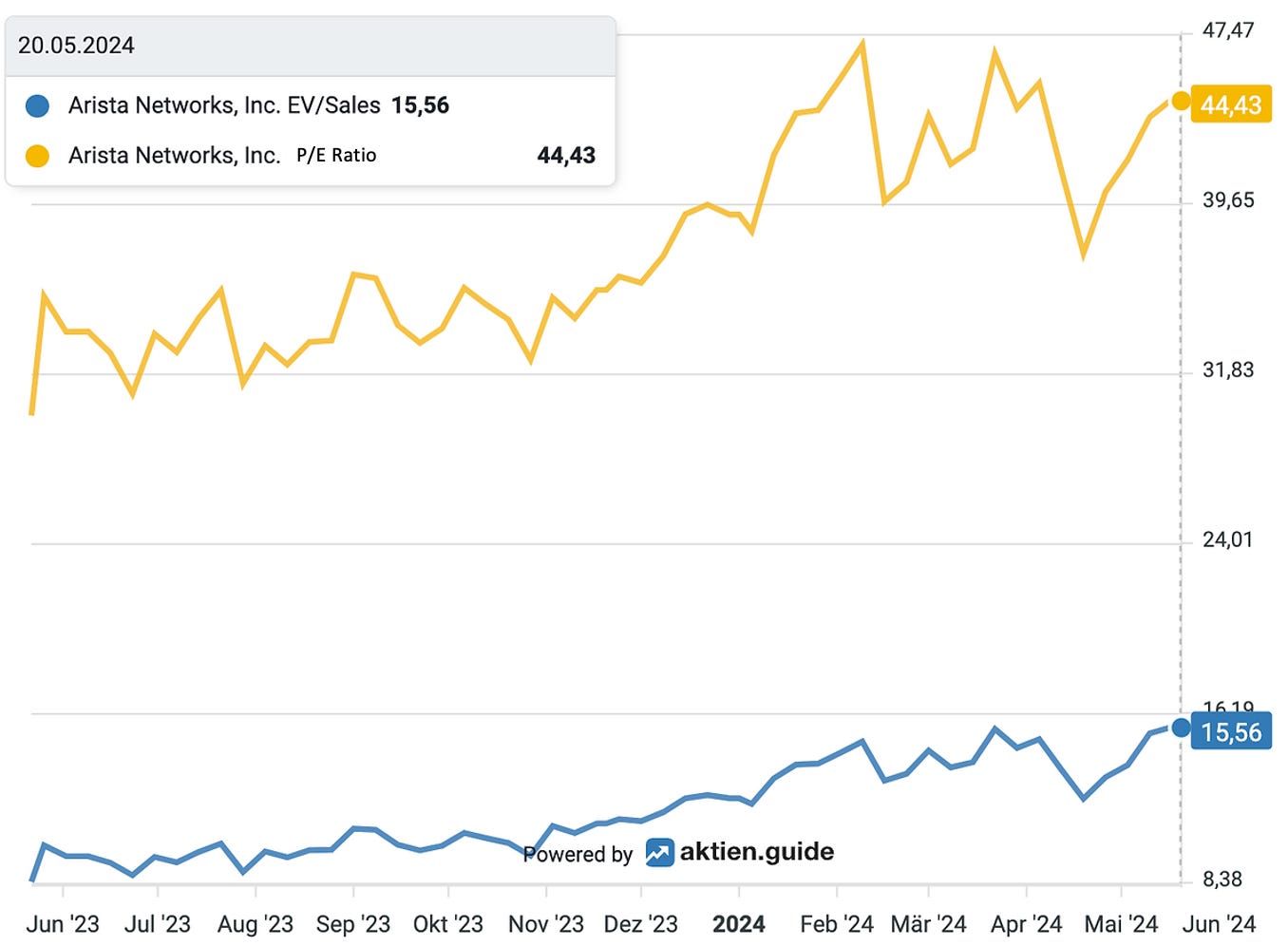Screen dimensions: 1288x946
Task: Click the 47,47 y-axis value
Action: click(x=1228, y=30)
